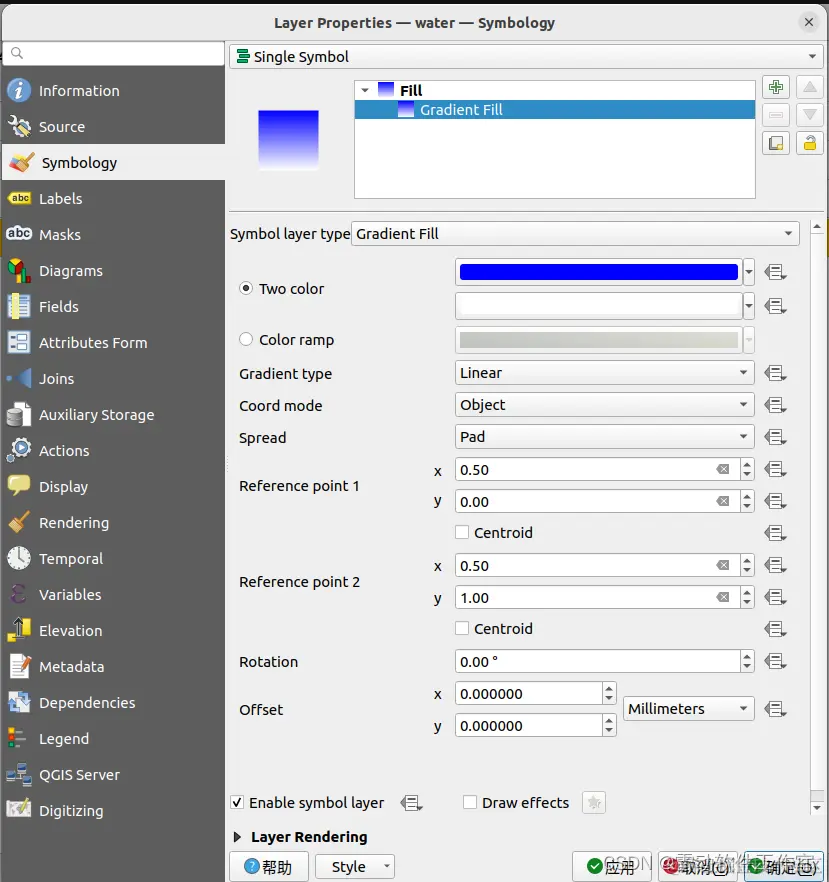829x882 pixels.
Task: Open data-defined override for Rotation
Action: pos(775,662)
